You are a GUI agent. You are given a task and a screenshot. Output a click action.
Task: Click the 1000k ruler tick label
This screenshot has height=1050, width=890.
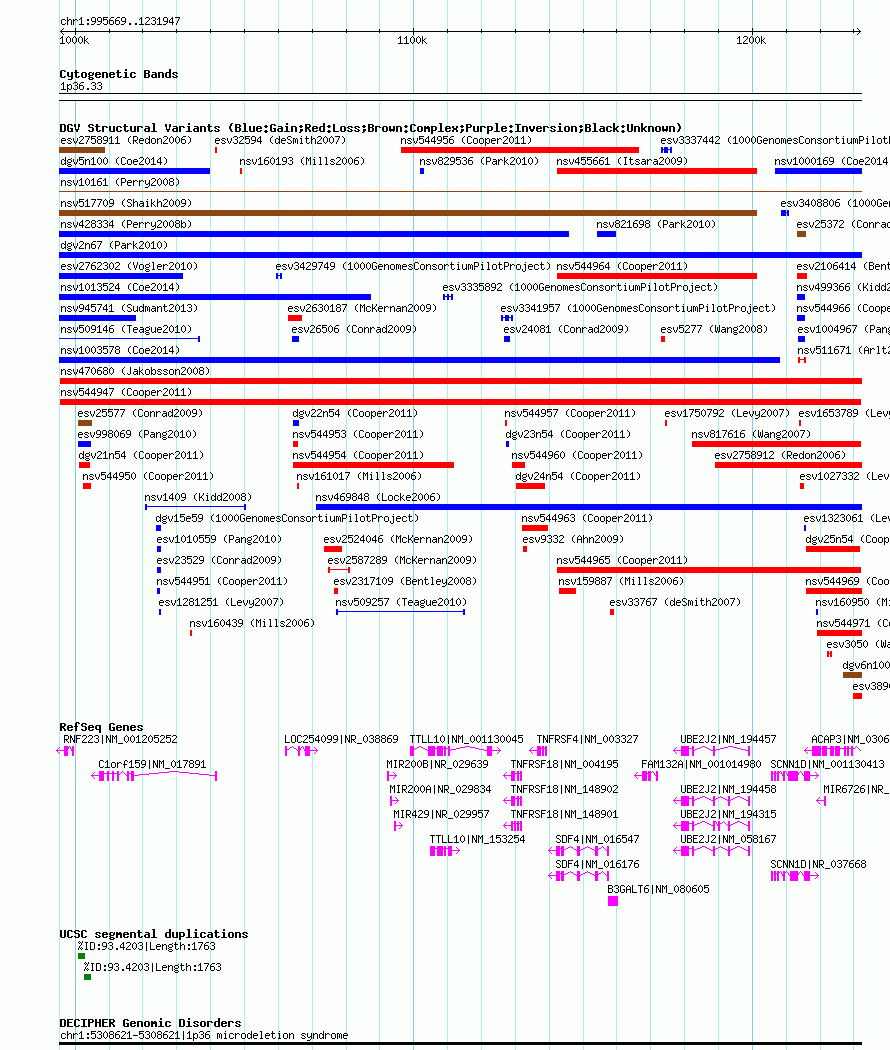pos(74,40)
